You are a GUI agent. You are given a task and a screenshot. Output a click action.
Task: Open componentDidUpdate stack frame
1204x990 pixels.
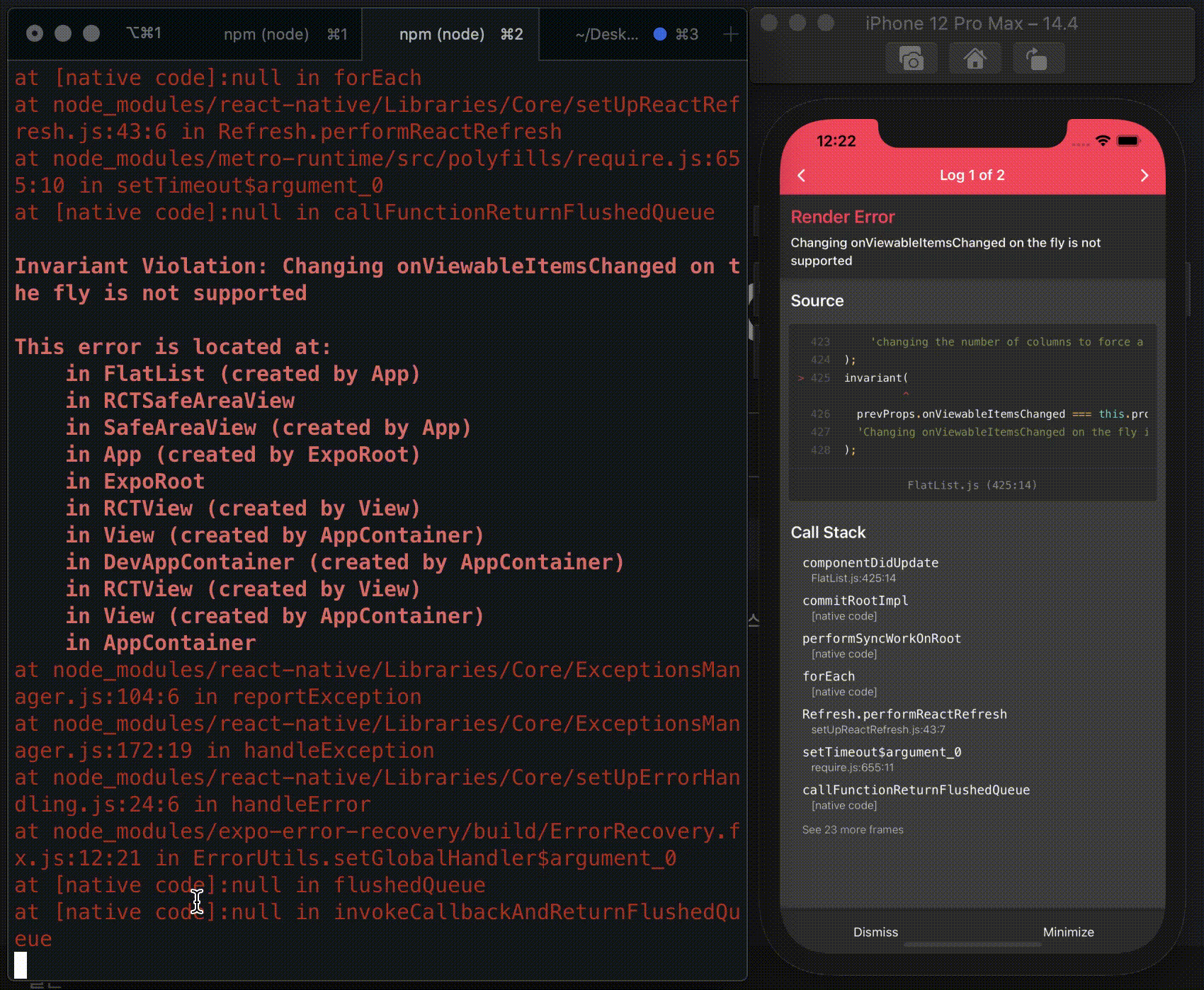(x=870, y=569)
